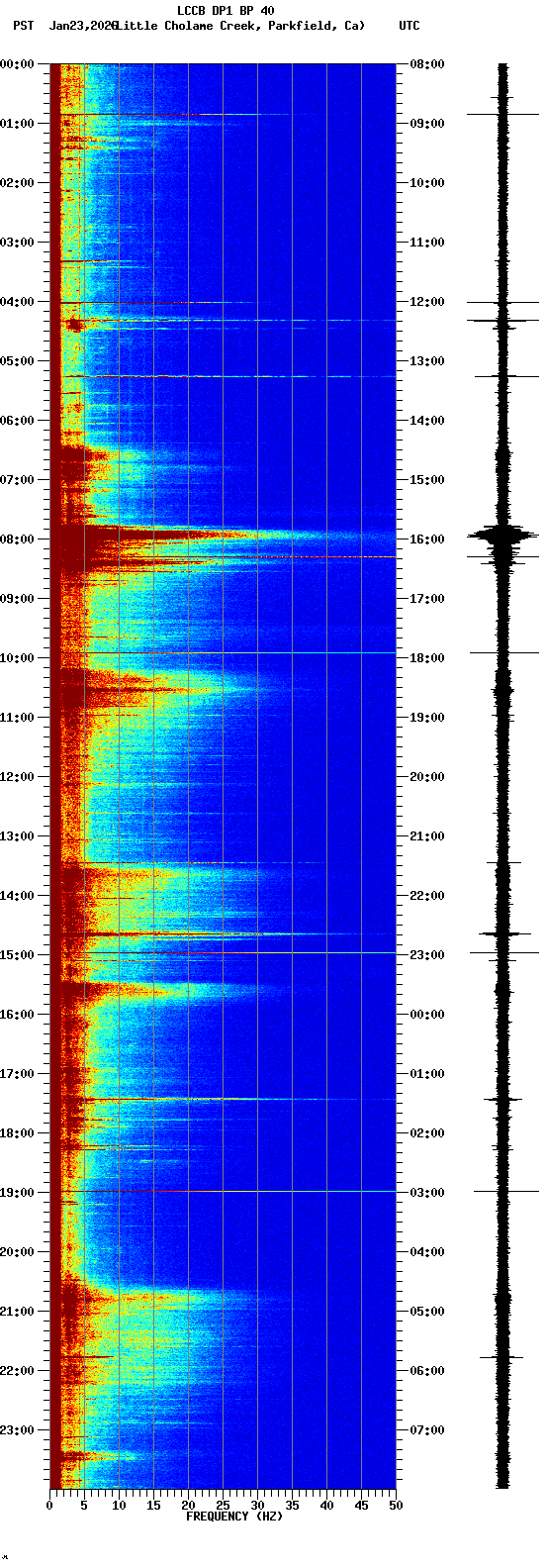
Task: Click the 16:00 UTC time label
Action: click(x=427, y=539)
